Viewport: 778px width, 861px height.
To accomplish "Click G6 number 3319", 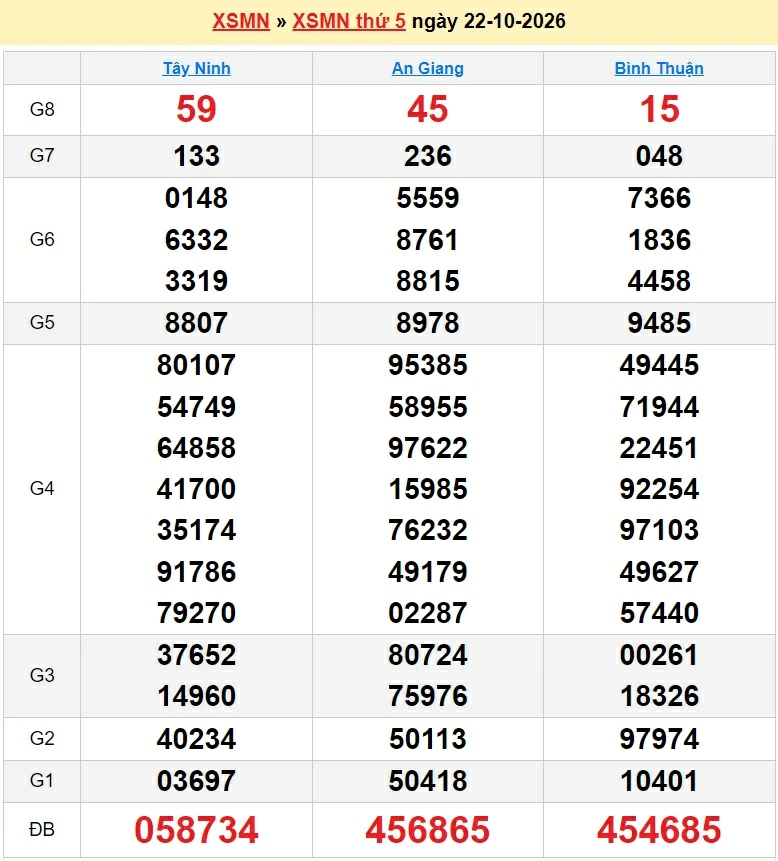I will click(x=197, y=281).
